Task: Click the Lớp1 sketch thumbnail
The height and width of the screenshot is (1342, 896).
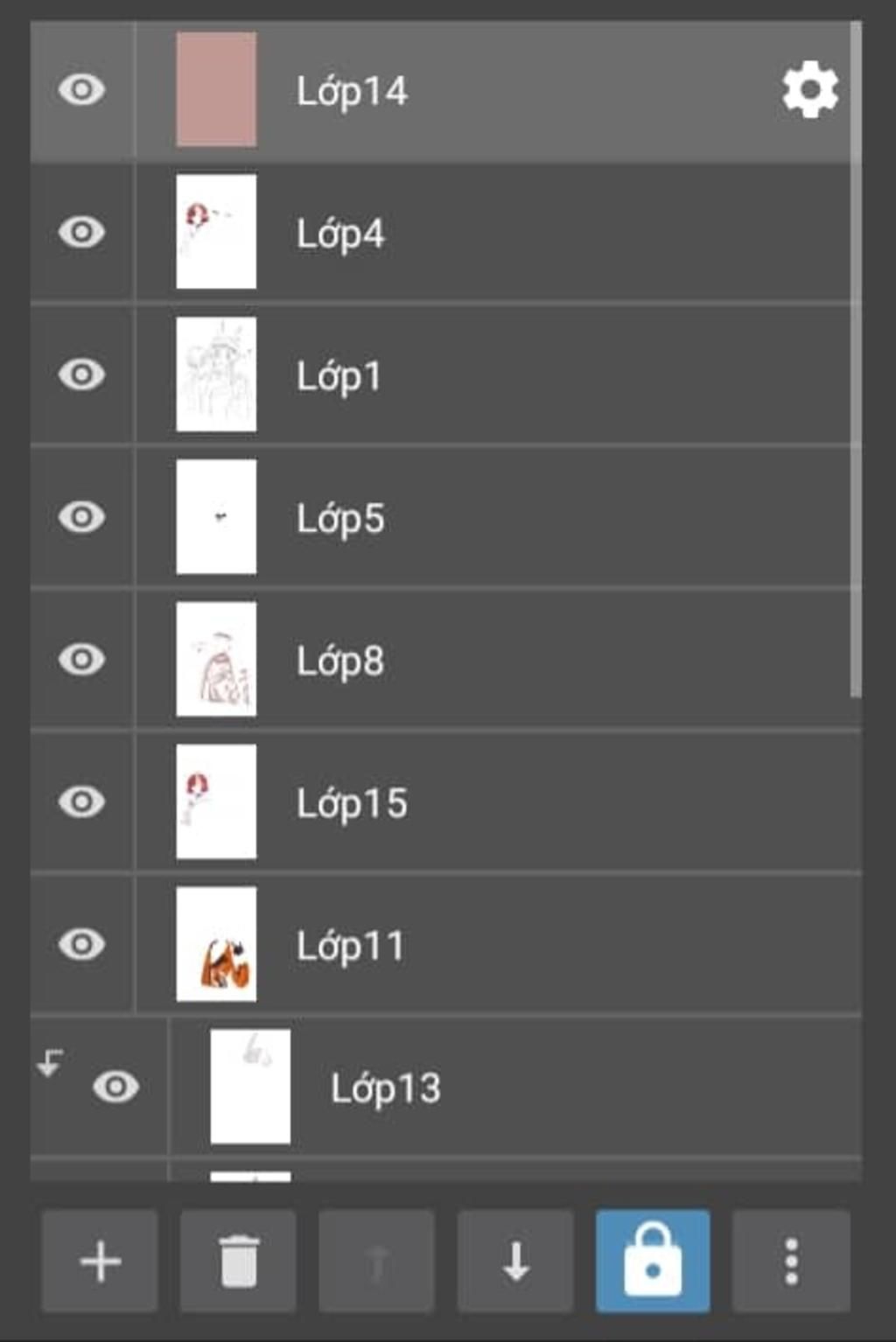Action: coord(216,374)
